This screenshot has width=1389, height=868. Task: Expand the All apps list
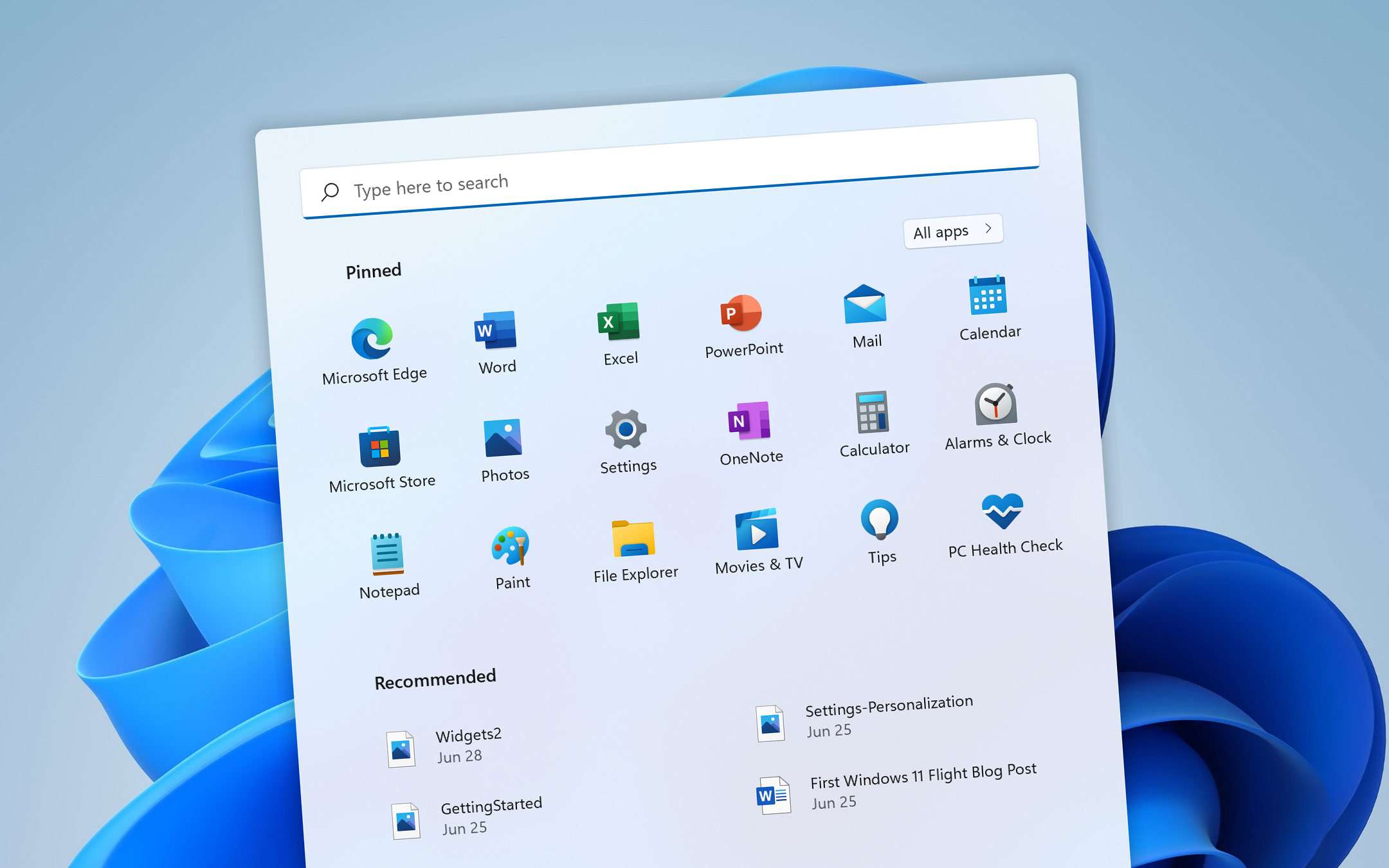(x=952, y=231)
